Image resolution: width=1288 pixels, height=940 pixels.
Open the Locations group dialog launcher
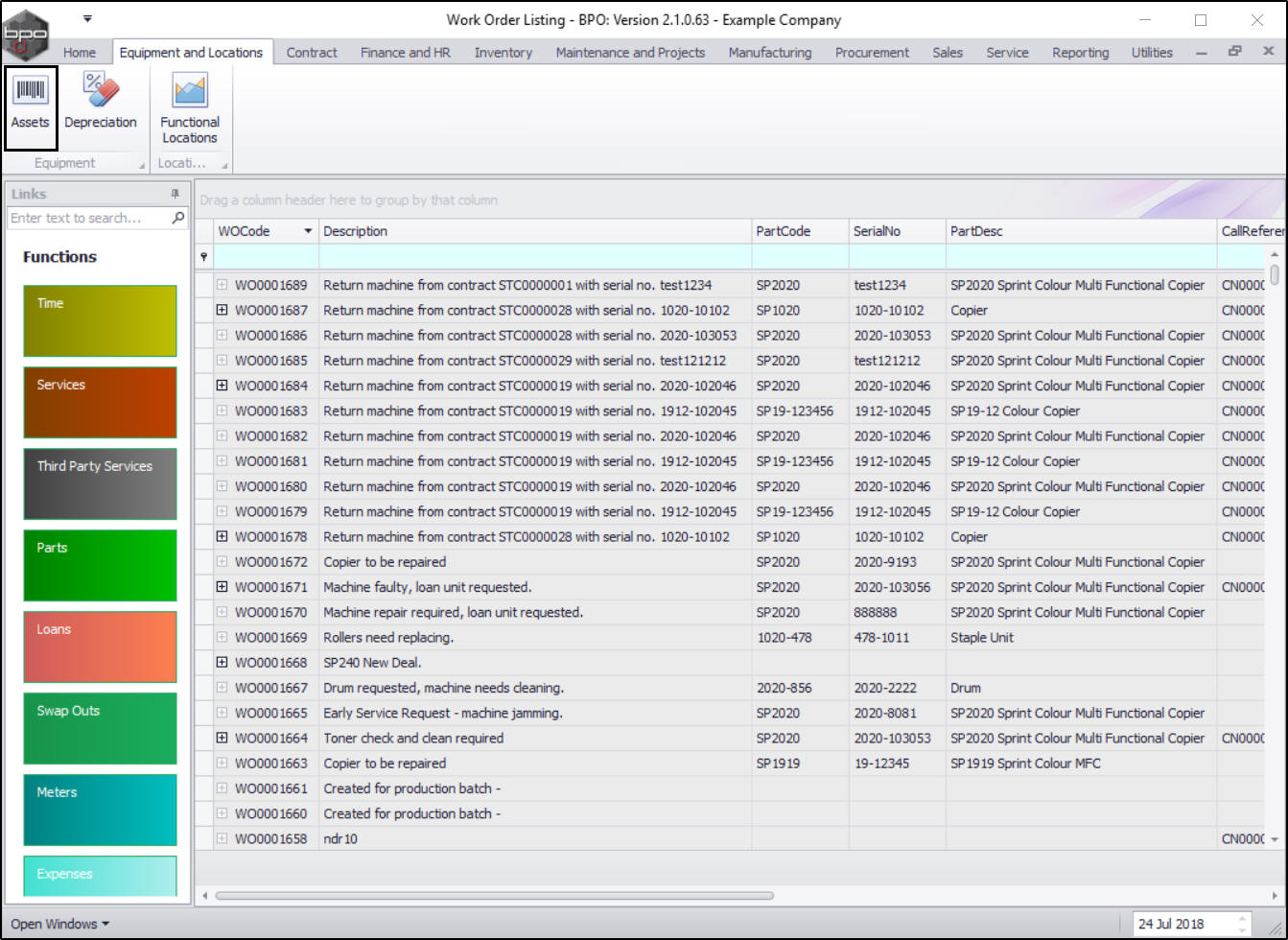tap(224, 165)
